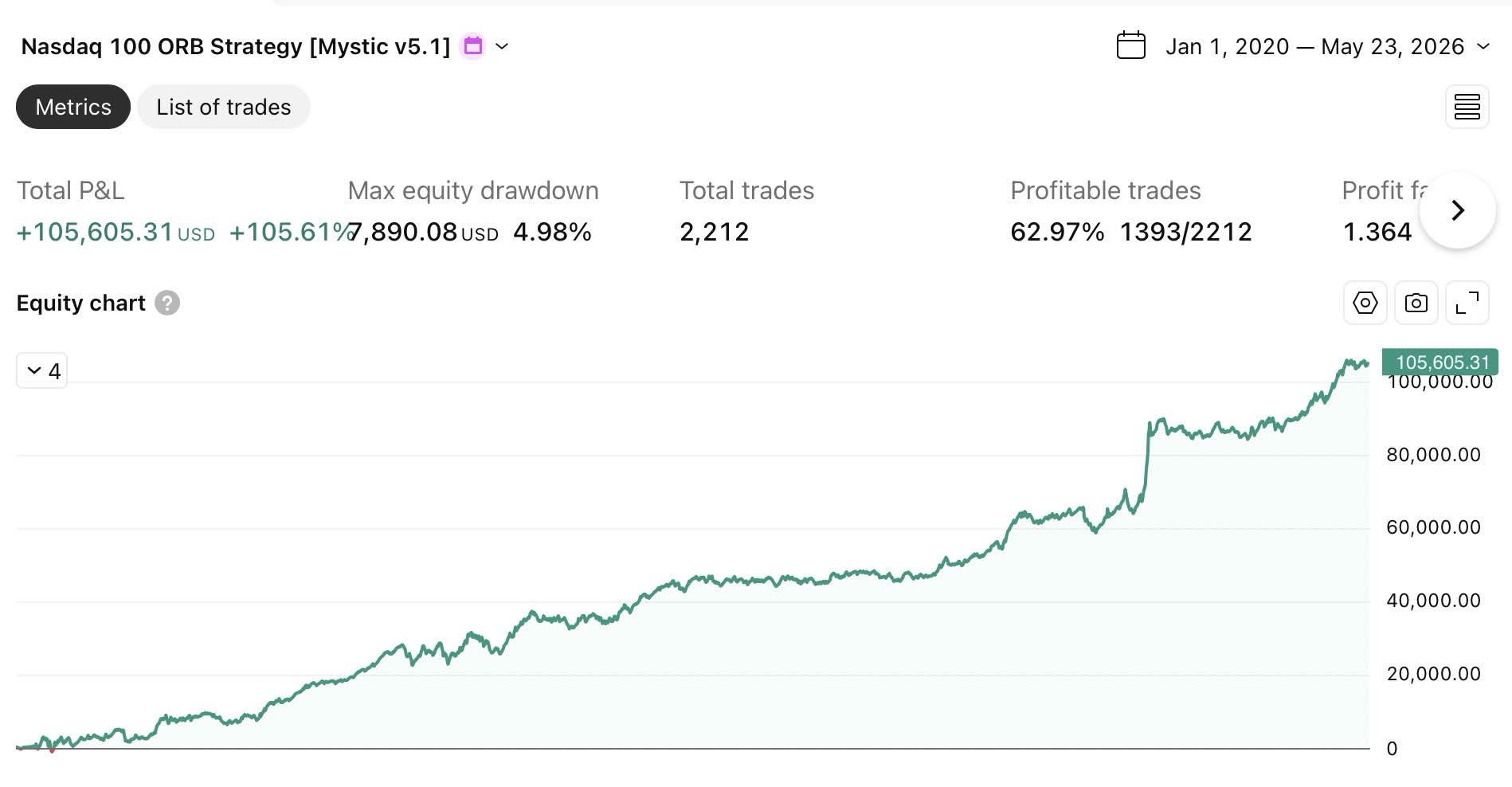Collapse the chart legend dropdown labeled 4
Image resolution: width=1512 pixels, height=787 pixels.
[42, 370]
